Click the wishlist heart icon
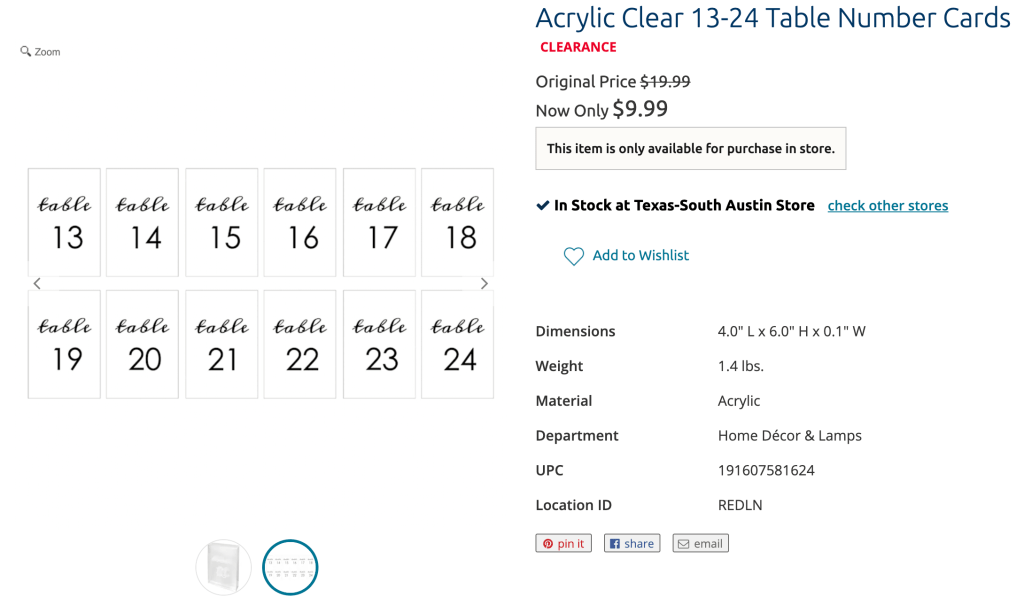The height and width of the screenshot is (605, 1024). [573, 256]
